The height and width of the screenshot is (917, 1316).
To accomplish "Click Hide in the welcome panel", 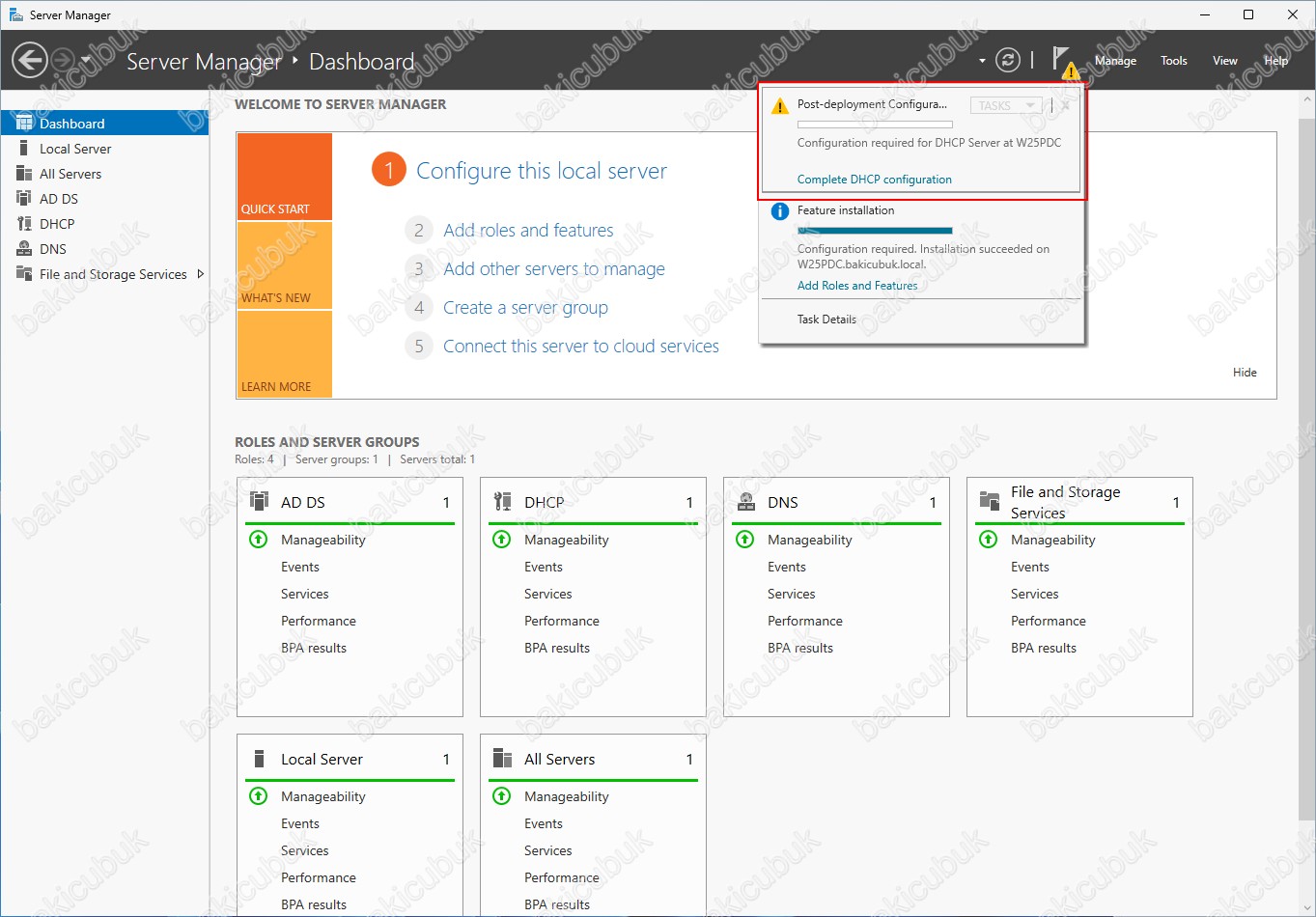I will pyautogui.click(x=1245, y=372).
